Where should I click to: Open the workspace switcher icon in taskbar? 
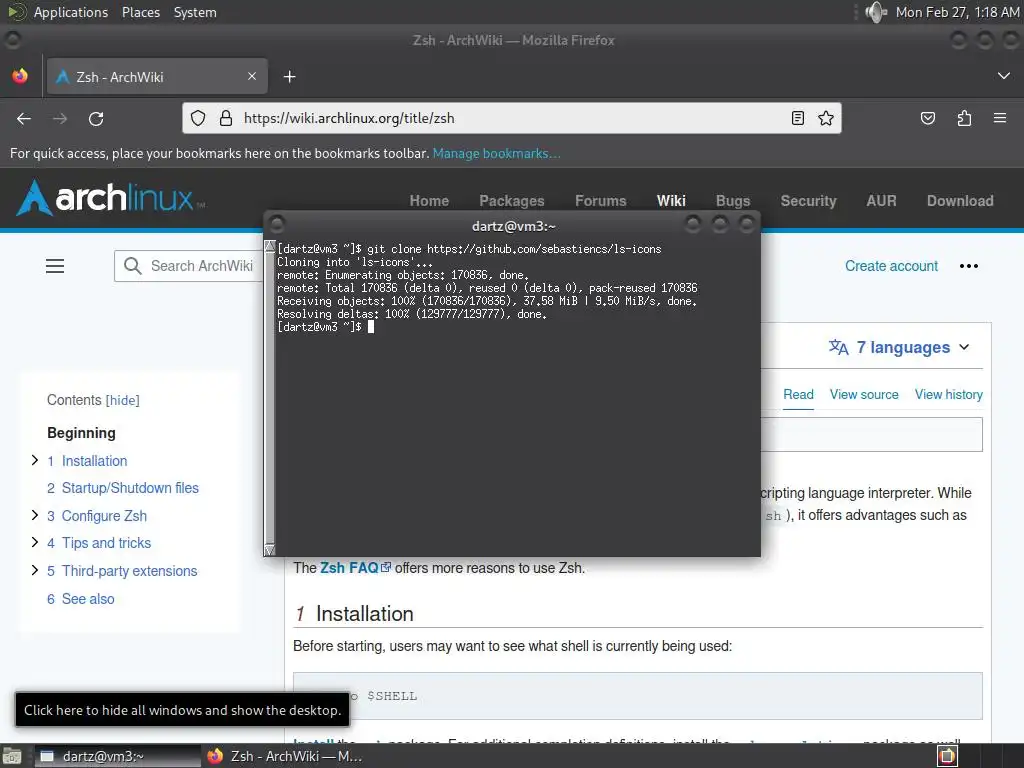[947, 756]
